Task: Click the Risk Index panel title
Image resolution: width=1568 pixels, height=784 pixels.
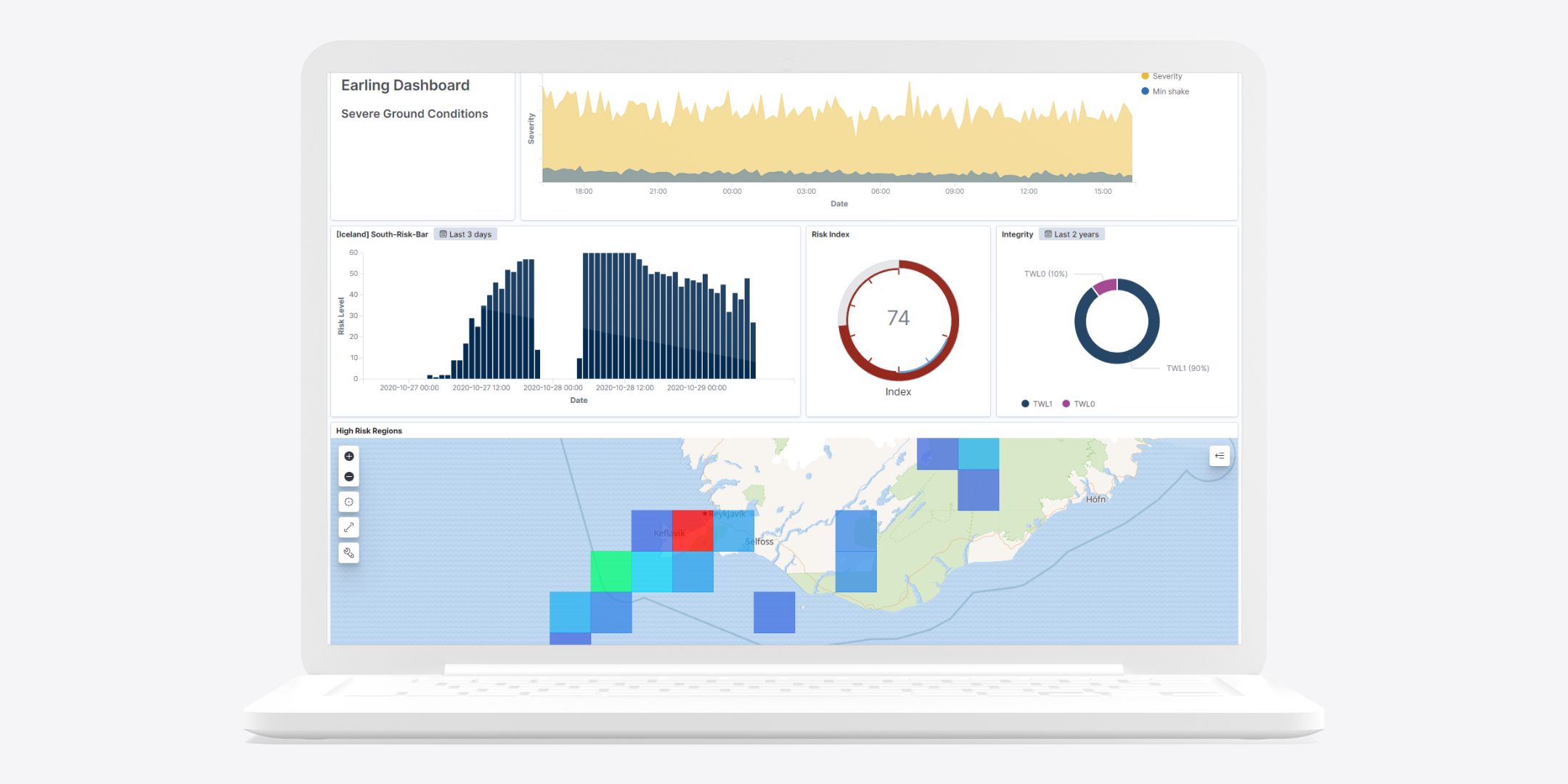Action: coord(830,234)
